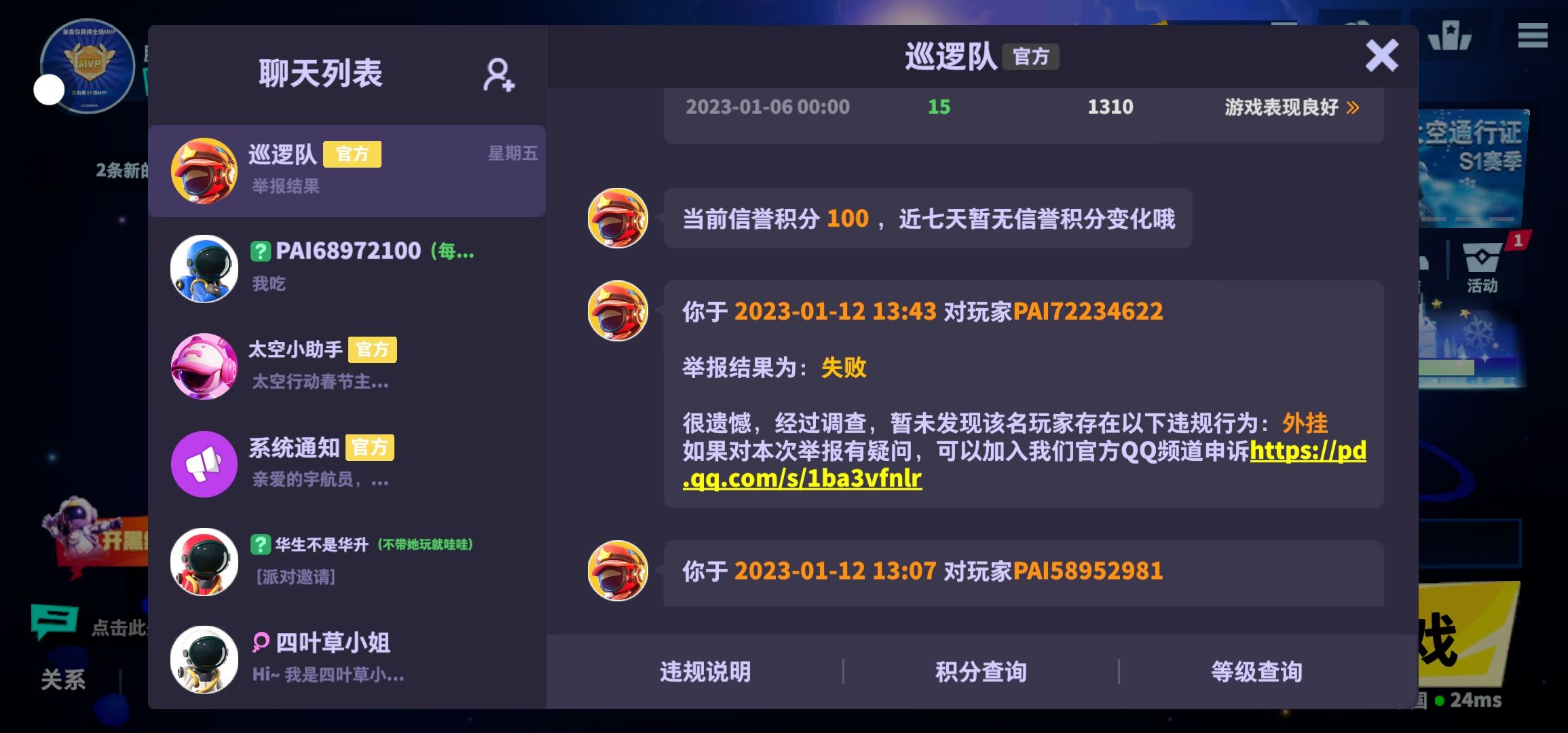The width and height of the screenshot is (1568, 733).
Task: Open the hamburger menu icon
Action: [x=1533, y=35]
